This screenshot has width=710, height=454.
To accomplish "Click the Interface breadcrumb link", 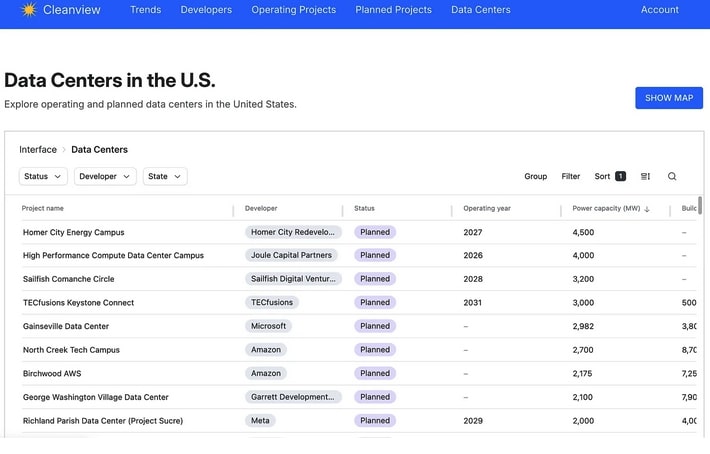I will [38, 150].
